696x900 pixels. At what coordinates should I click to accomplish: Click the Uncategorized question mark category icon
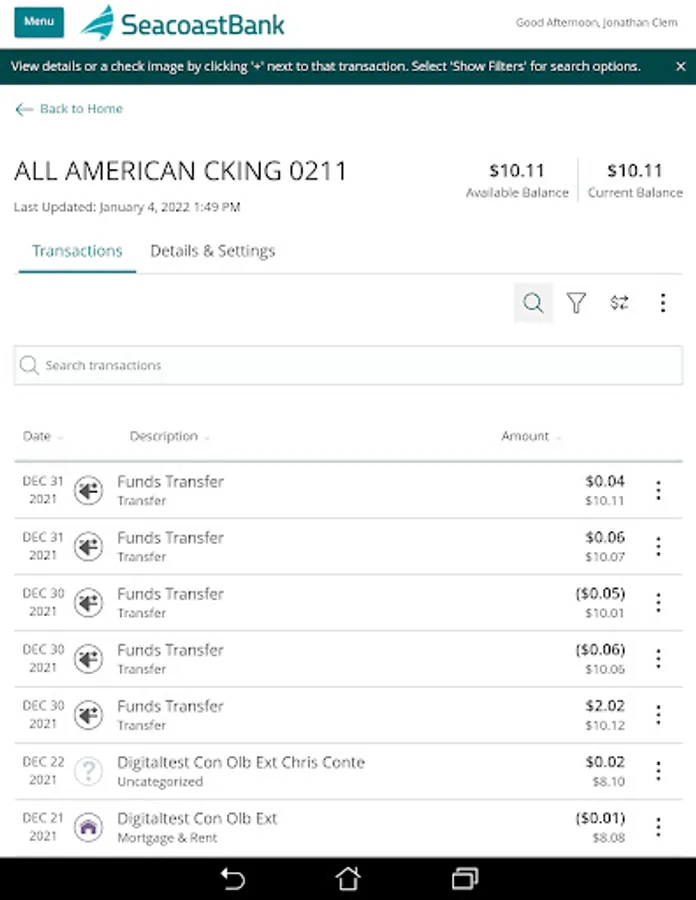89,771
